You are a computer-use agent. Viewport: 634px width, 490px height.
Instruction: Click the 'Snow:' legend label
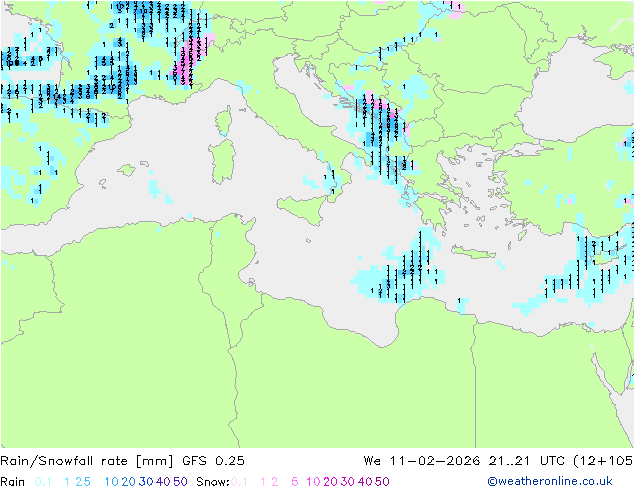213,482
